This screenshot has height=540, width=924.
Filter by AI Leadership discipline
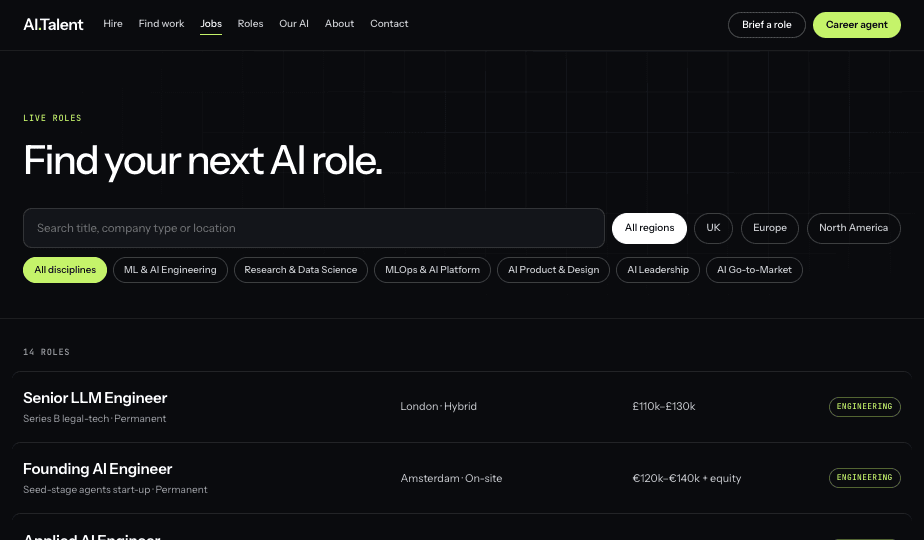pos(658,270)
